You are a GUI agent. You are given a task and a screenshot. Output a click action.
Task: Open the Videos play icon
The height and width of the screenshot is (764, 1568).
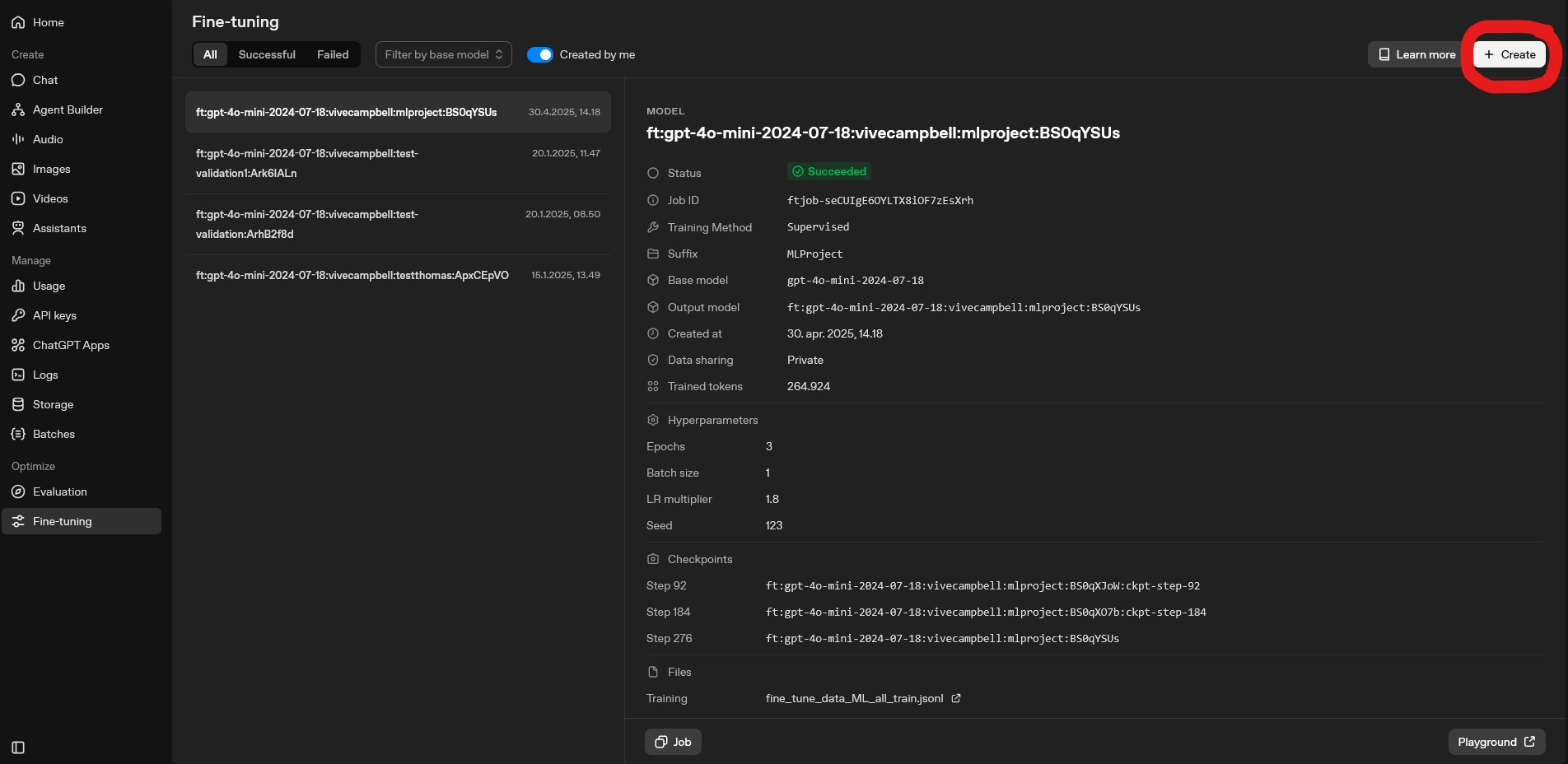click(x=18, y=198)
